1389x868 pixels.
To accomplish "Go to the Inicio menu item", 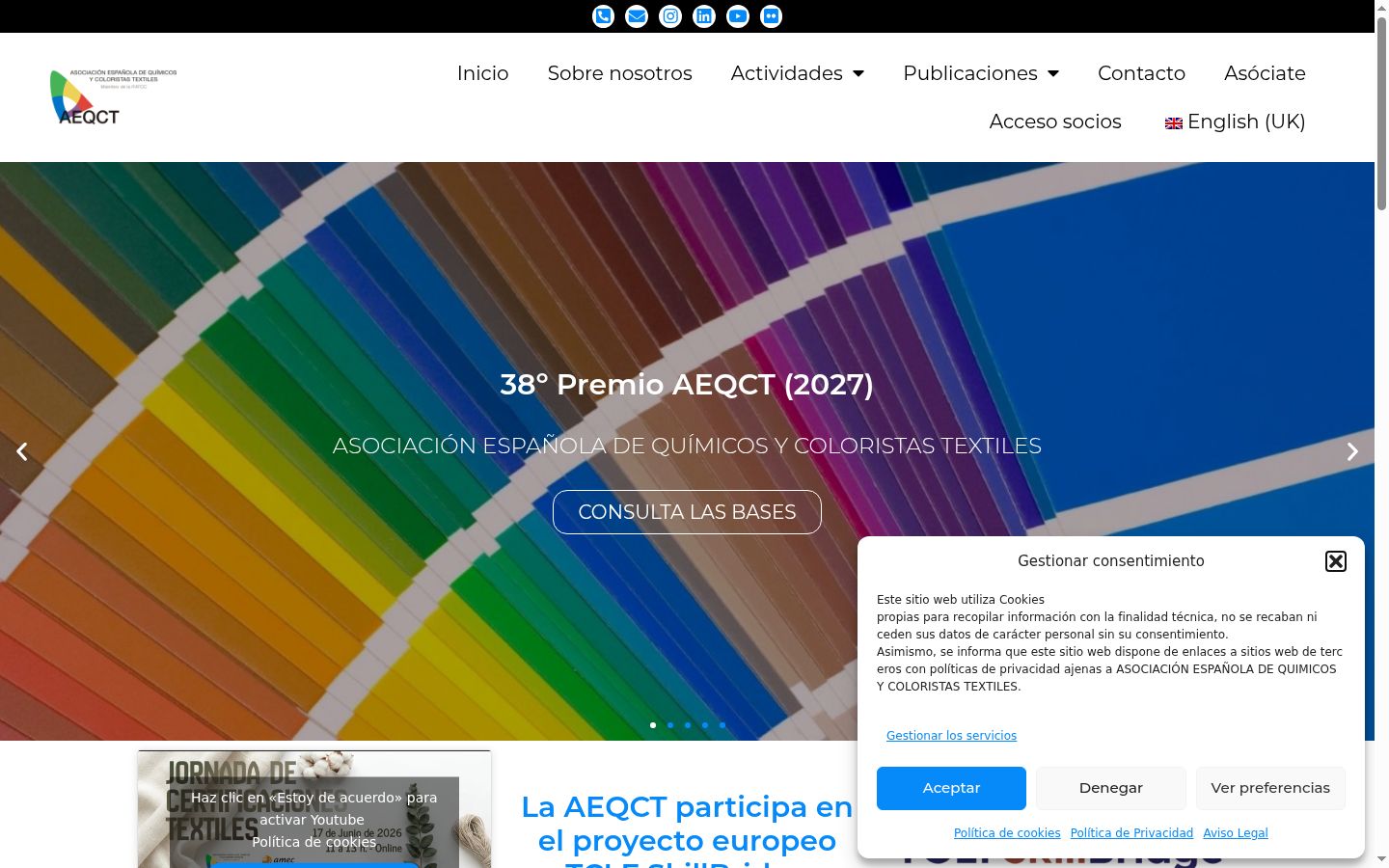I will 482,73.
